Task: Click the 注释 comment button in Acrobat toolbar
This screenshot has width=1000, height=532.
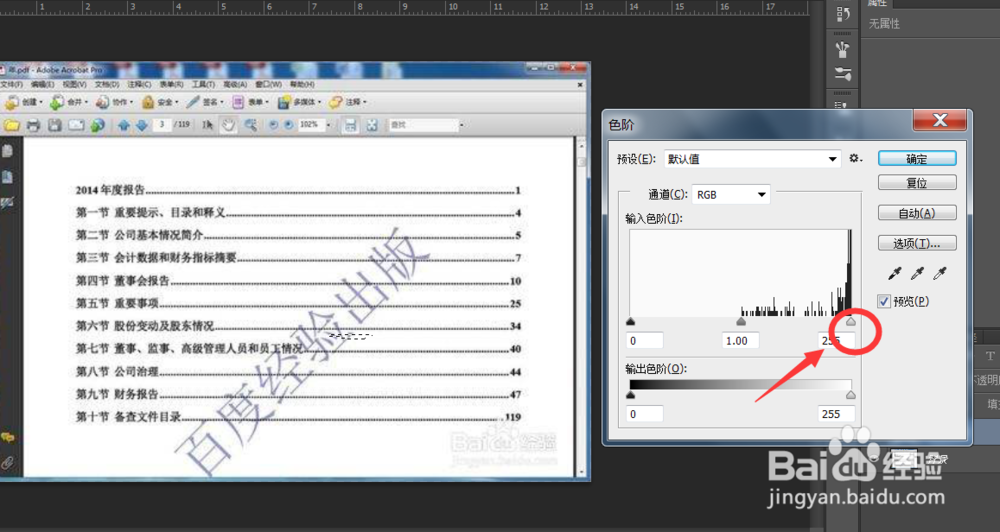Action: (348, 102)
